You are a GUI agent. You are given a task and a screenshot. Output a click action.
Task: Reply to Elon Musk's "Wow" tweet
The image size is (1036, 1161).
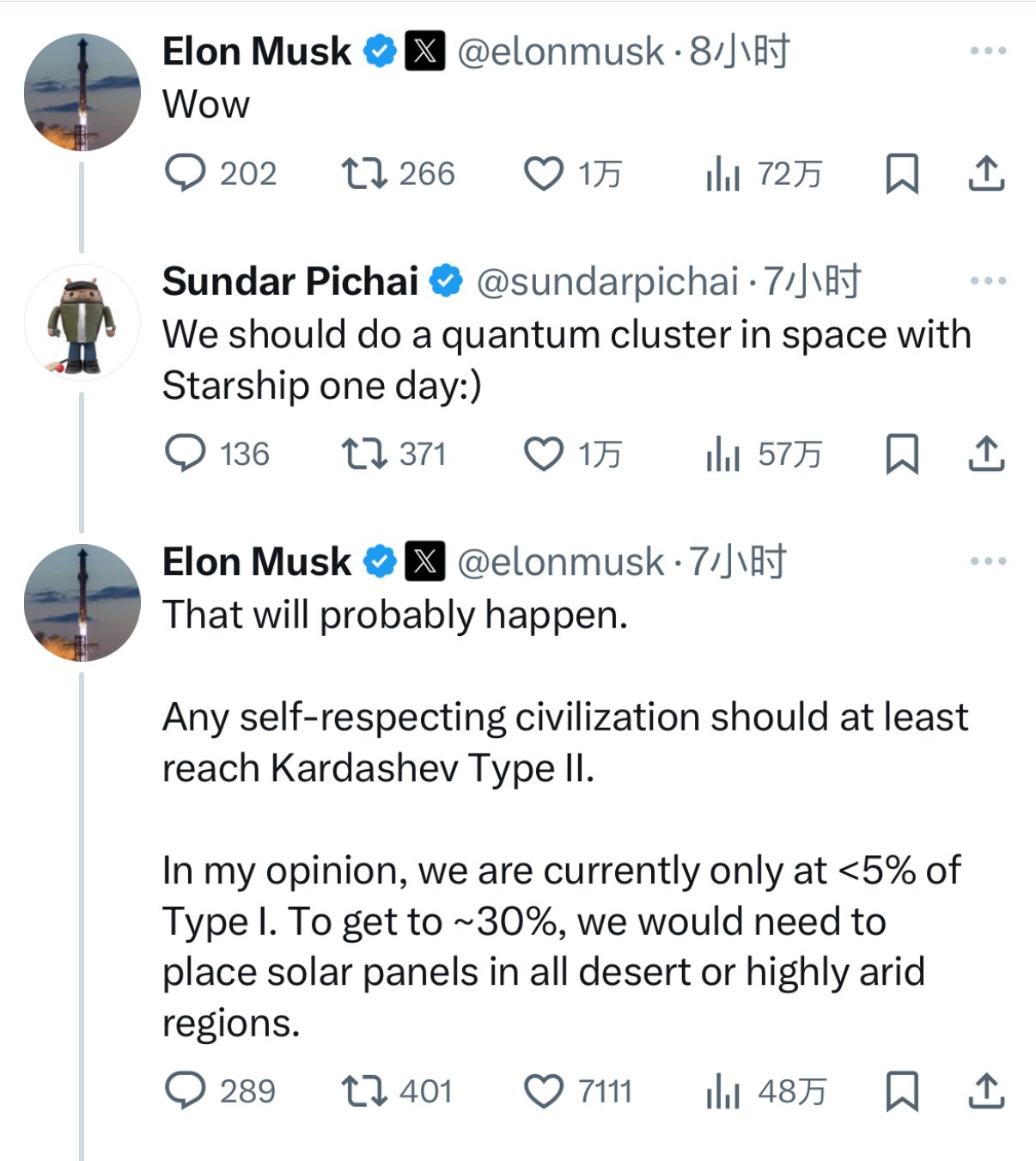click(186, 174)
